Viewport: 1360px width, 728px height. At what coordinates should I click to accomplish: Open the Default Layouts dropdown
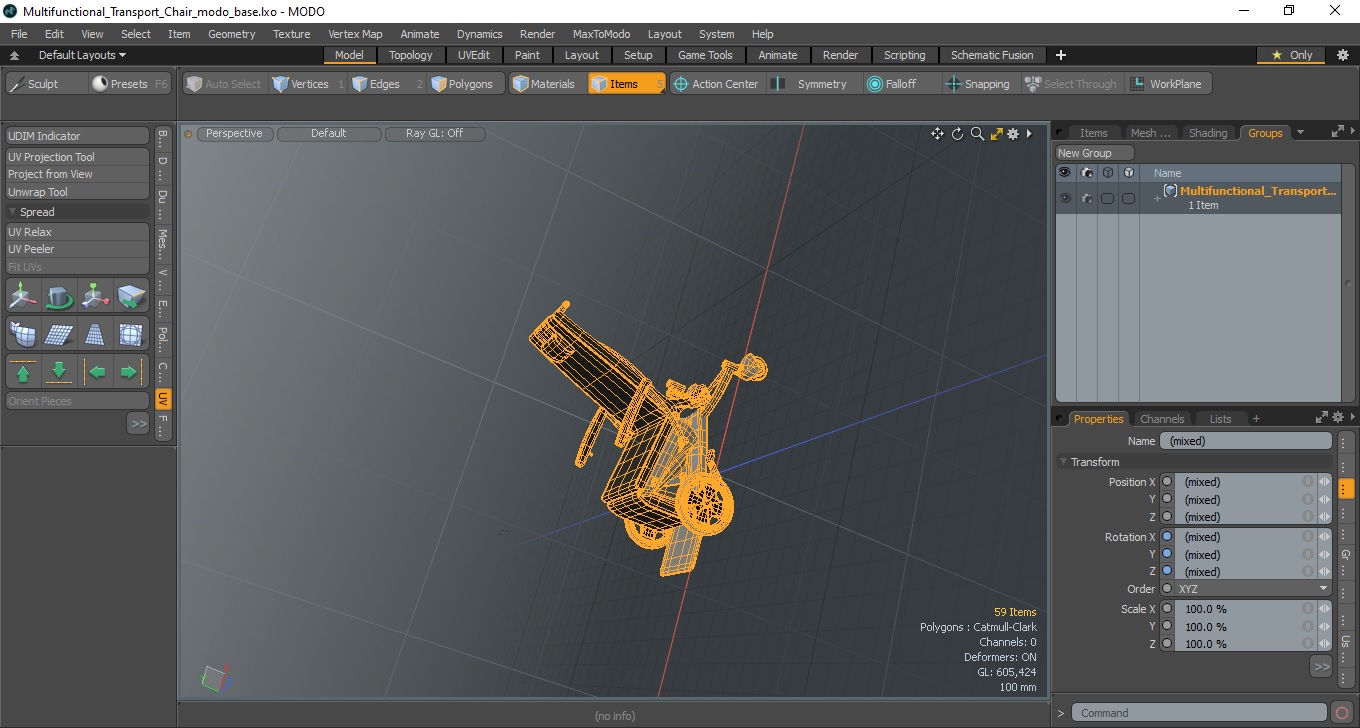coord(82,55)
